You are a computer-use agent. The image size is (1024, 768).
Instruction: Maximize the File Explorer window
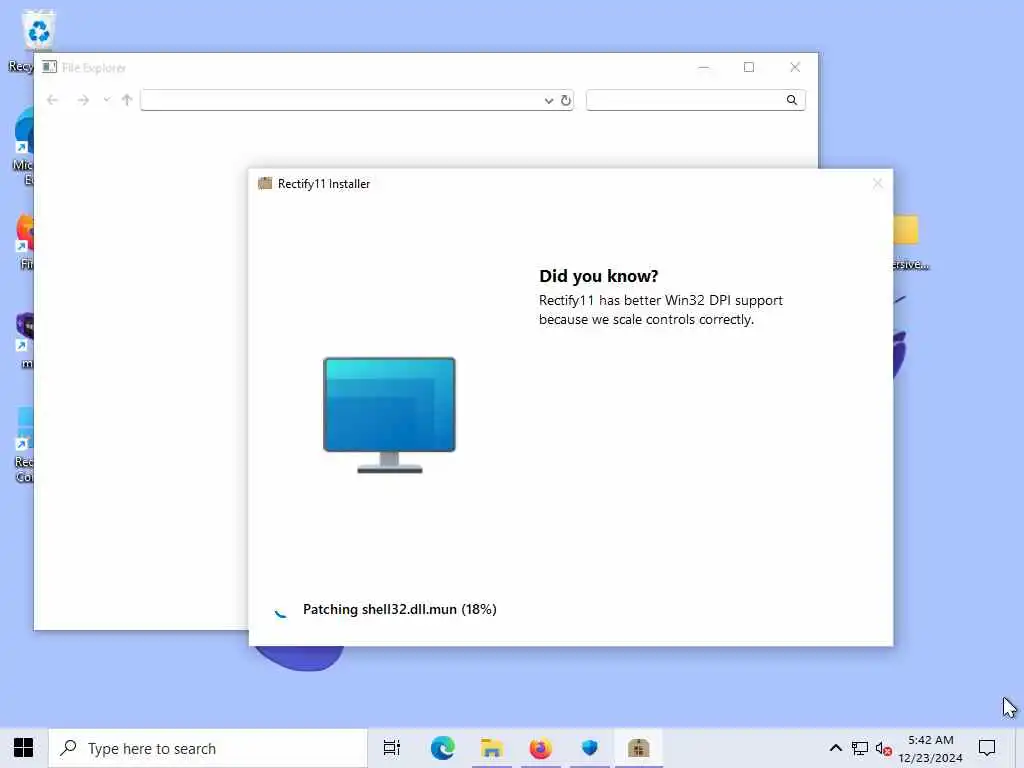point(749,67)
